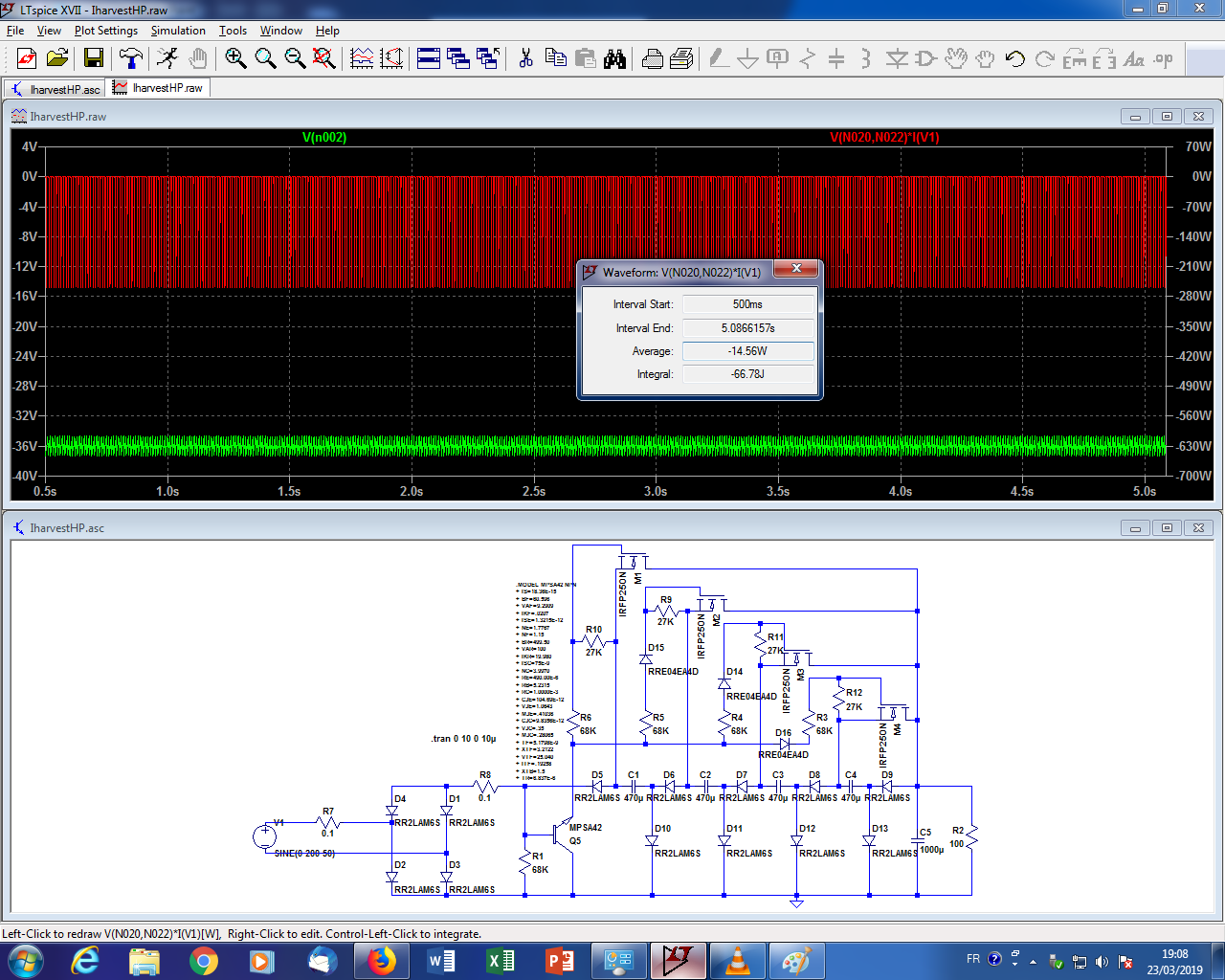This screenshot has width=1225, height=980.
Task: Select Label Net tool
Action: pyautogui.click(x=777, y=59)
